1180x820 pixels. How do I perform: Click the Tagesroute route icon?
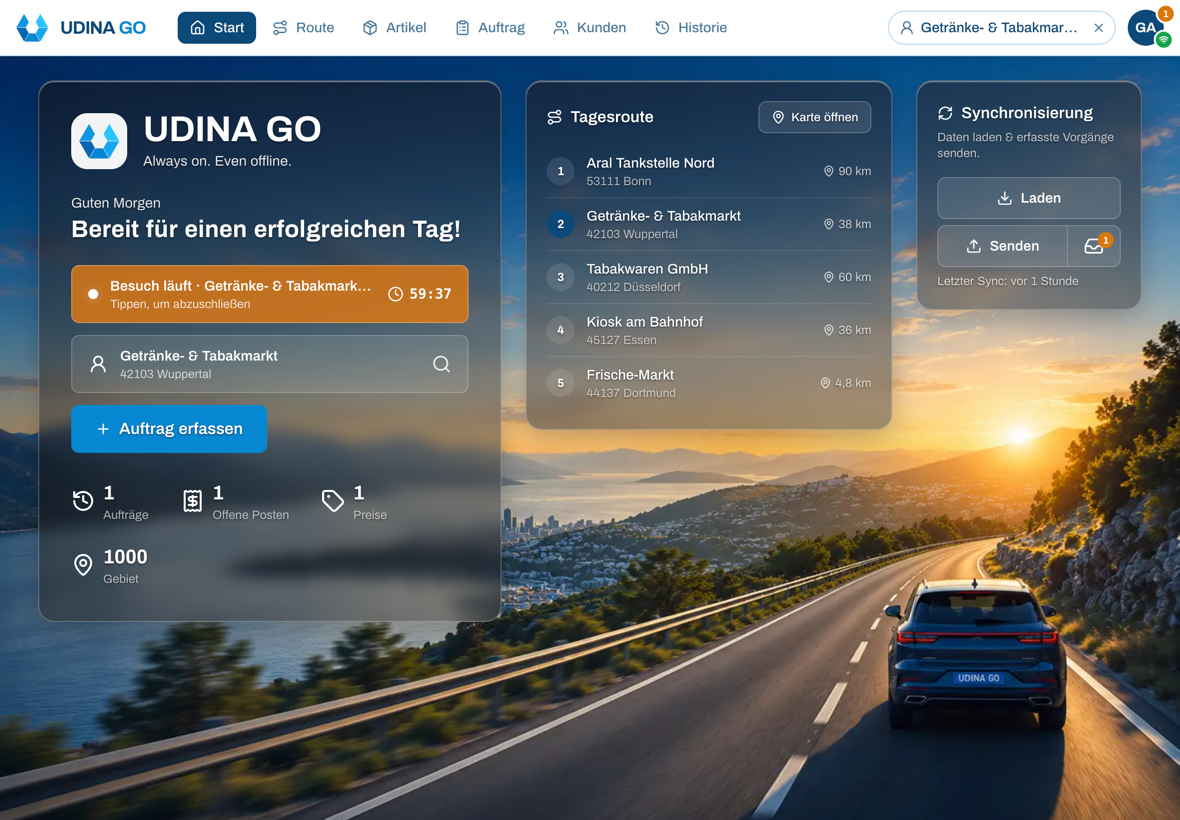click(x=555, y=117)
